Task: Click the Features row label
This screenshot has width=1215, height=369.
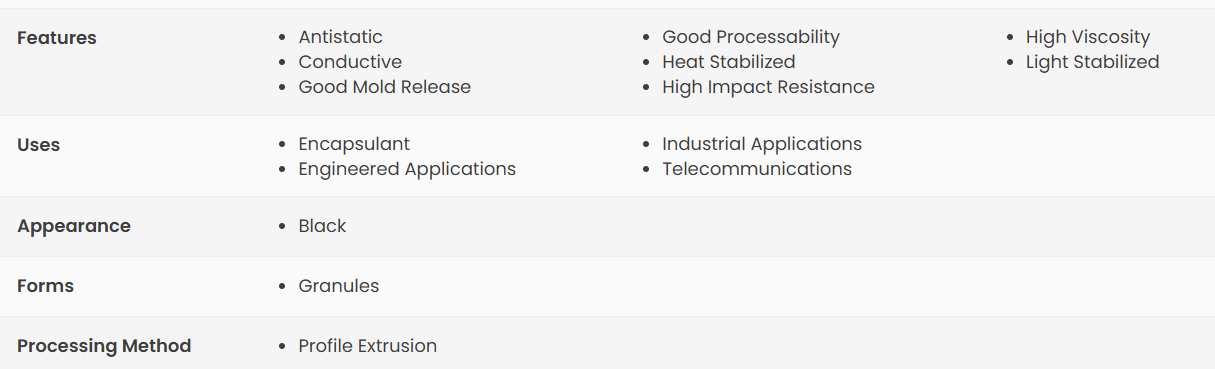Action: click(57, 38)
